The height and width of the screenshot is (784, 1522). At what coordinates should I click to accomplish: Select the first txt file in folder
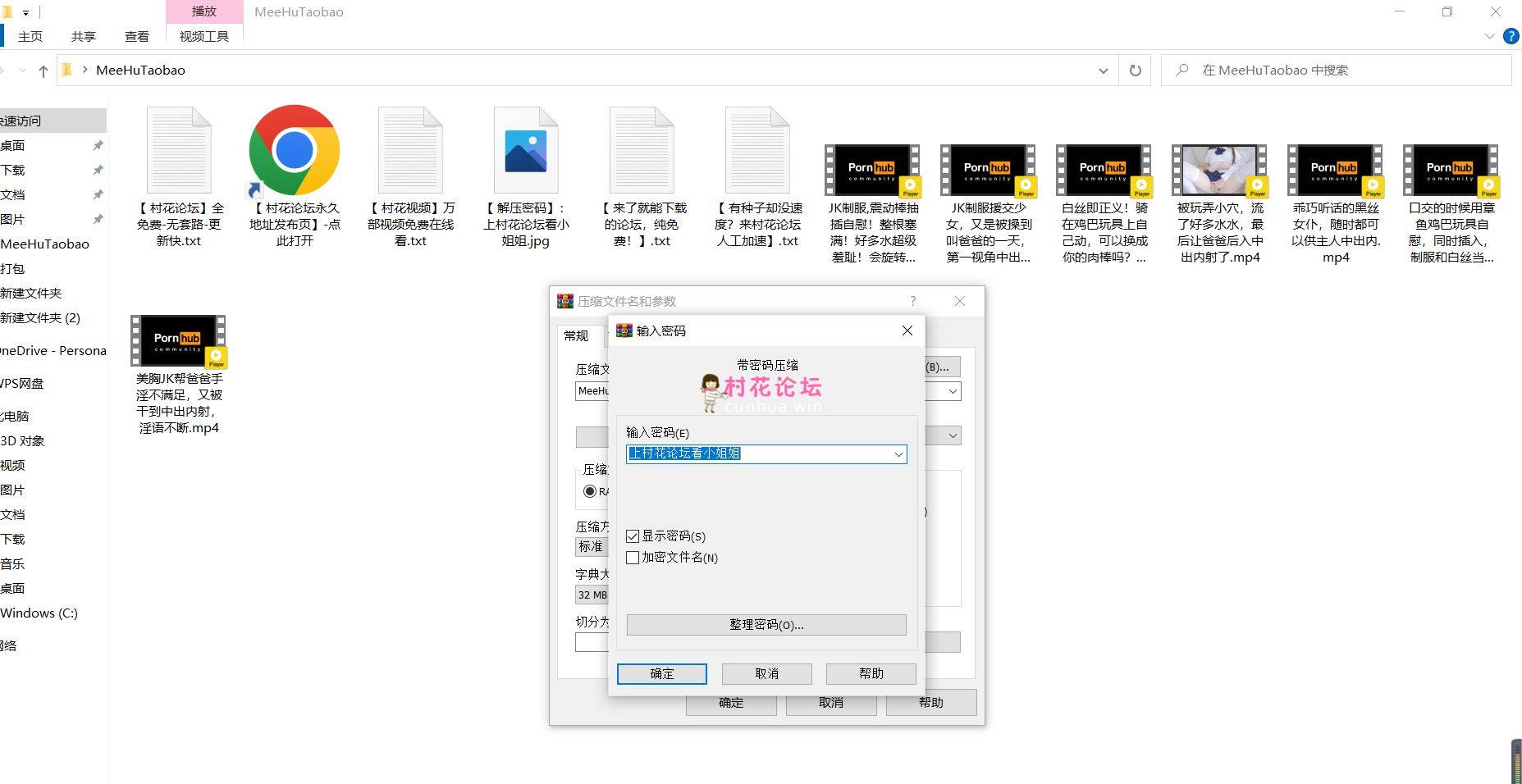(x=179, y=152)
